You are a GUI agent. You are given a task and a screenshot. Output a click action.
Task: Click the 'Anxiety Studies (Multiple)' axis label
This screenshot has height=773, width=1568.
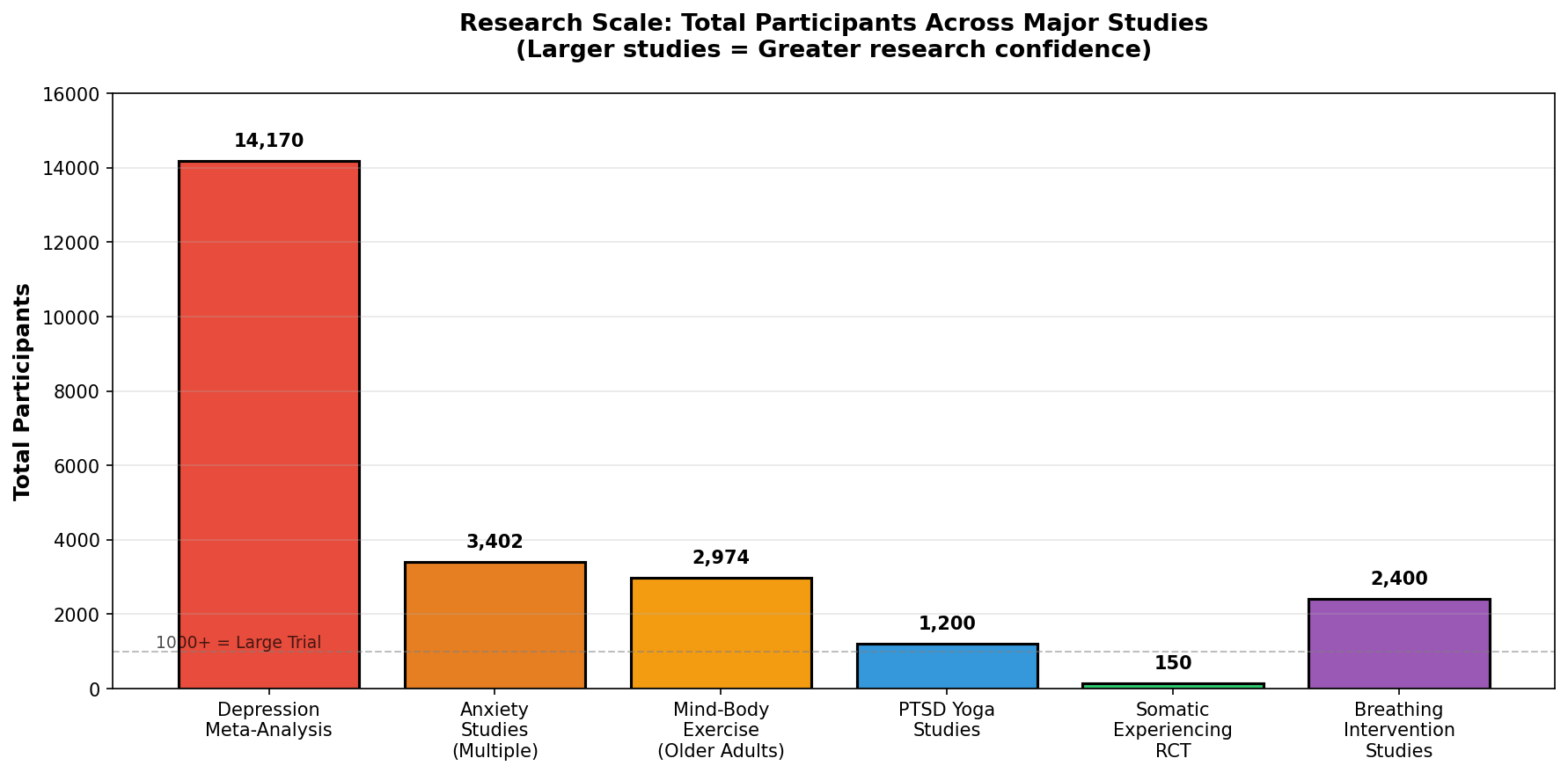495,730
